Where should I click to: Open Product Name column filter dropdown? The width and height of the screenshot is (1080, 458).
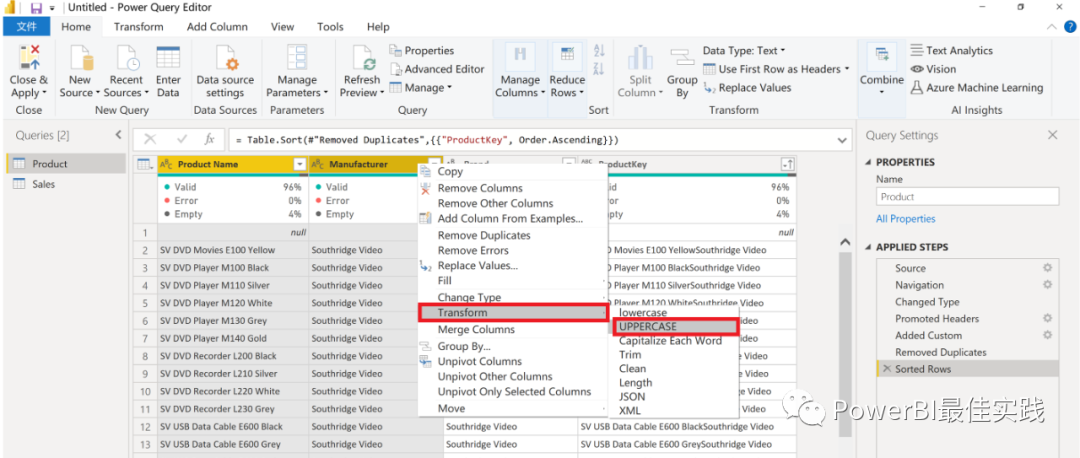(299, 164)
